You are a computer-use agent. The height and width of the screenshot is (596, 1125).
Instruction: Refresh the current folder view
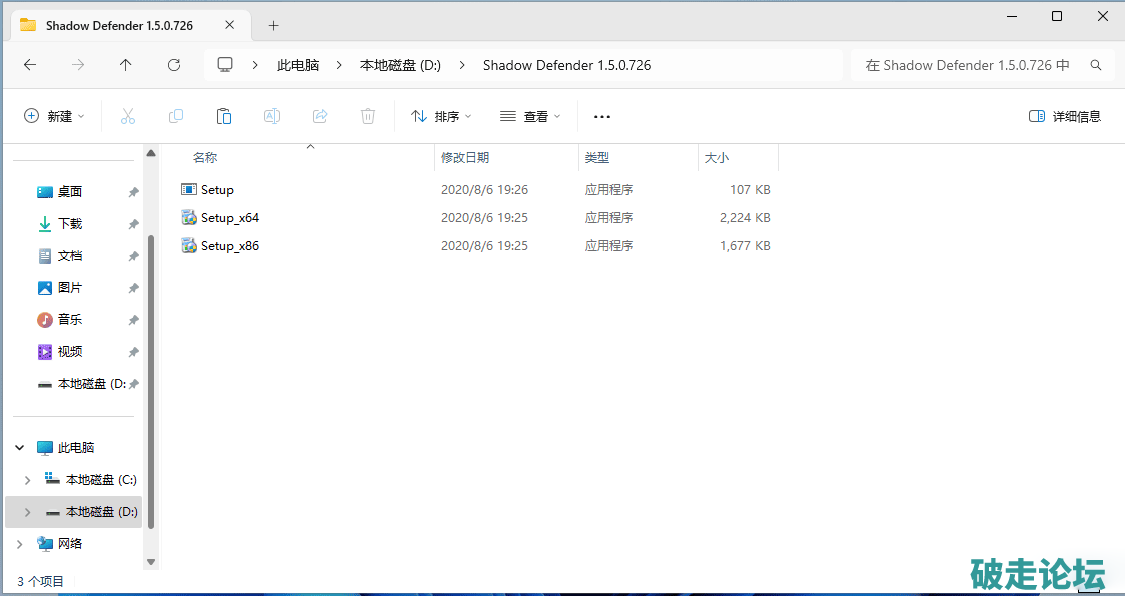174,65
